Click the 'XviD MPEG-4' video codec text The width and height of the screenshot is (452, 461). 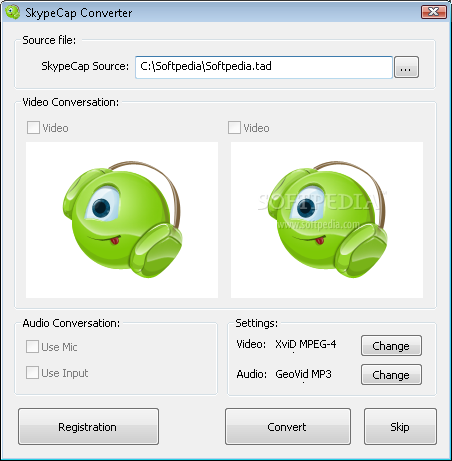click(x=306, y=344)
